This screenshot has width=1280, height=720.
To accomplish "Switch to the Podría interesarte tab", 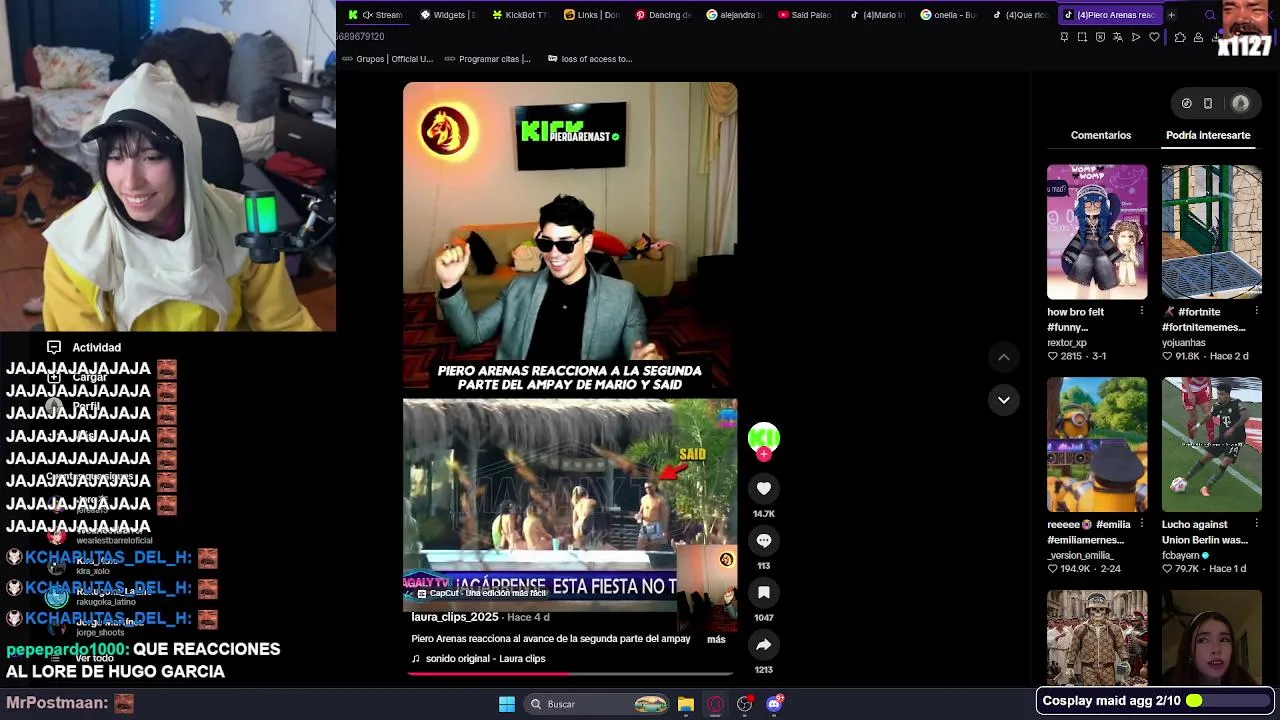I will (1208, 135).
